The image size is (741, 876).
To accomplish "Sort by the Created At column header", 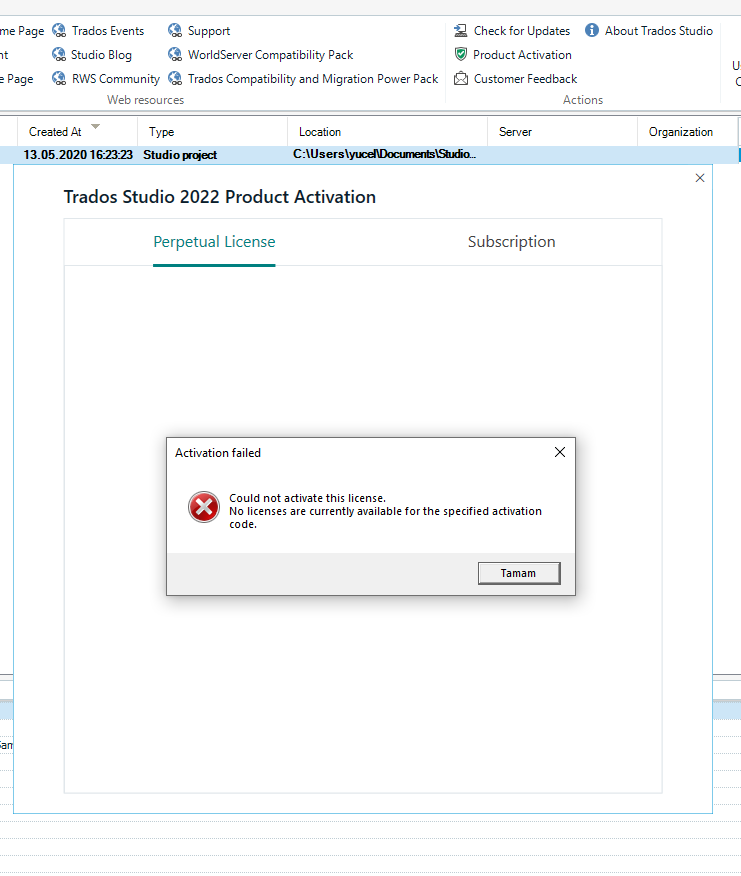I will tap(77, 132).
